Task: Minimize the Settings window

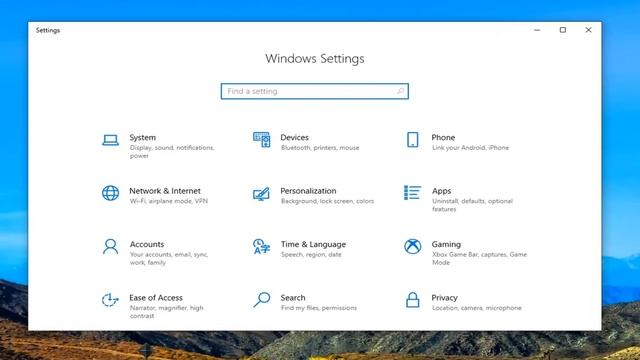Action: [x=537, y=30]
